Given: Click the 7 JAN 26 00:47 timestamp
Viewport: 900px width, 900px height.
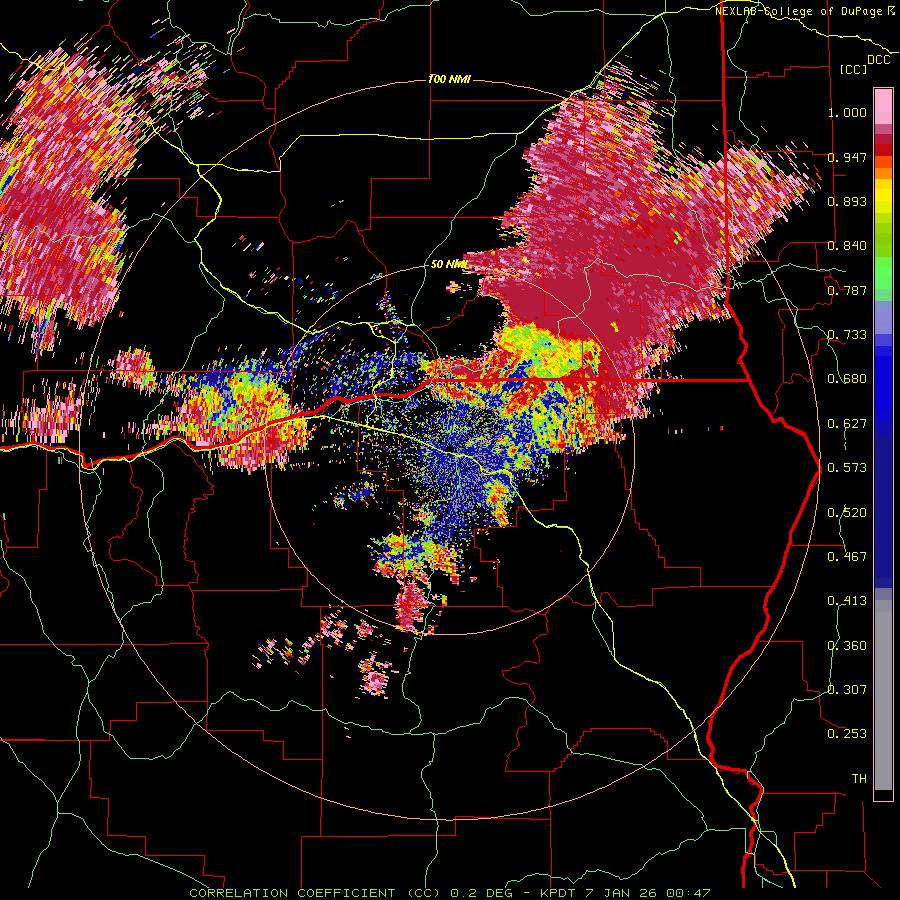Looking at the screenshot, I should click(648, 893).
